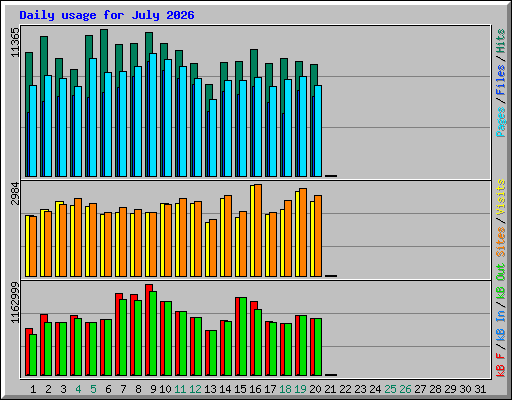This screenshot has height=400, width=512.
Task: Click the cyan Pages bar for day 9
Action: tap(153, 115)
